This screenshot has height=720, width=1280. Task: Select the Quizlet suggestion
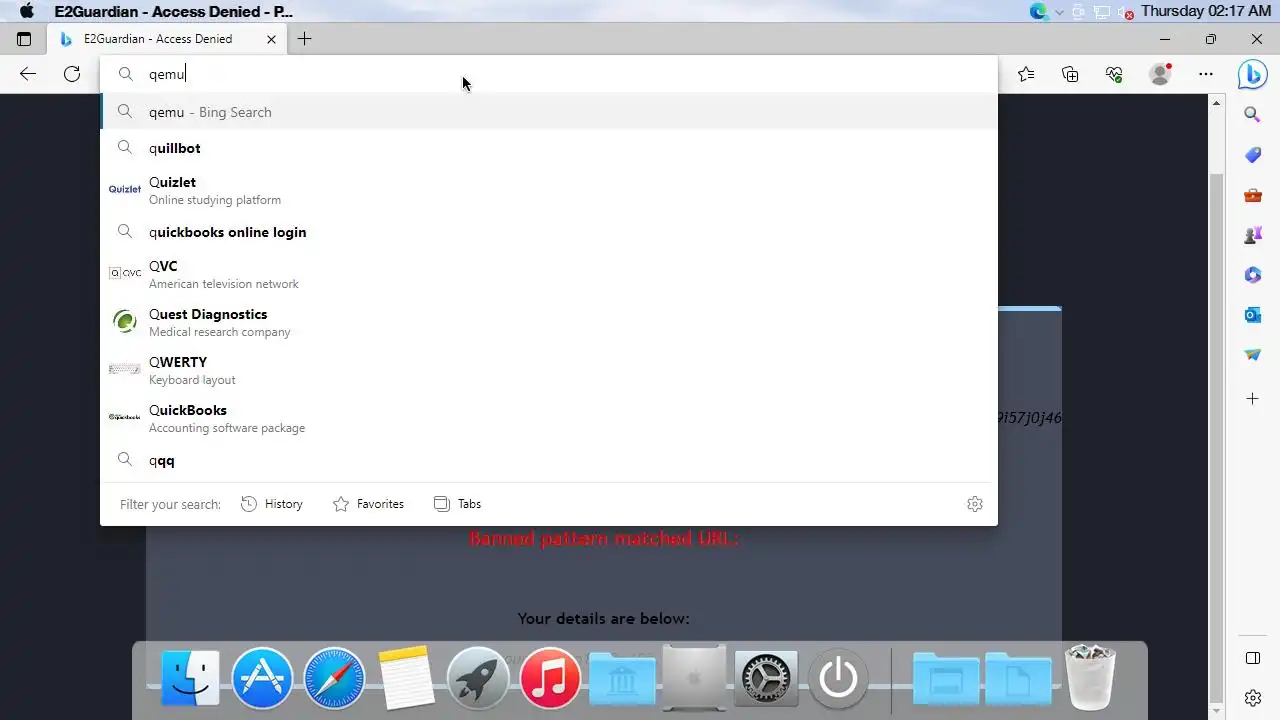pos(549,190)
